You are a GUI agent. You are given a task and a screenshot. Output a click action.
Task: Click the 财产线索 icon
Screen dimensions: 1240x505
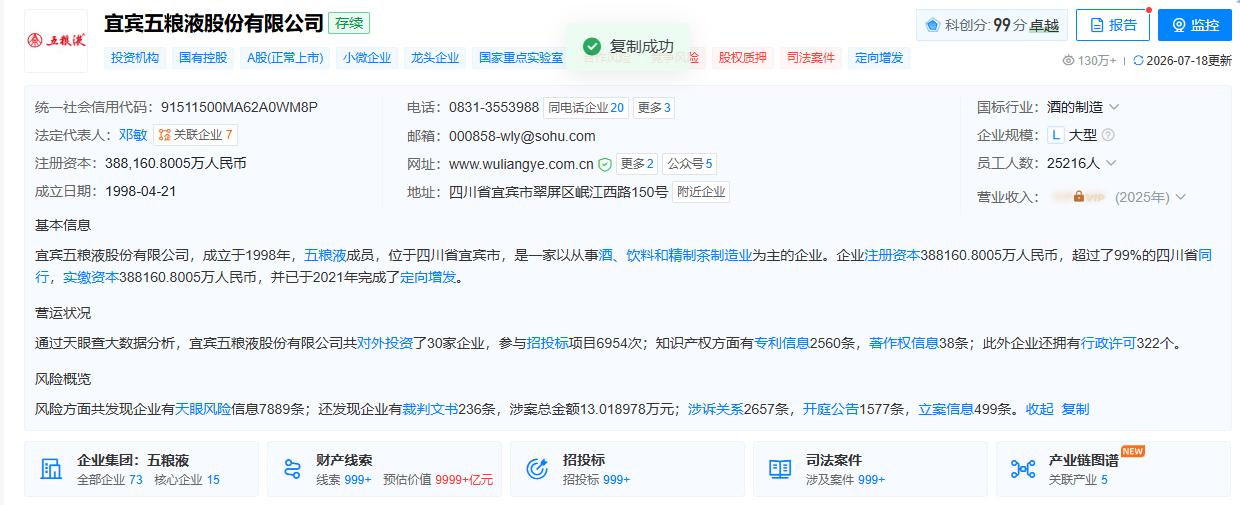pos(292,469)
